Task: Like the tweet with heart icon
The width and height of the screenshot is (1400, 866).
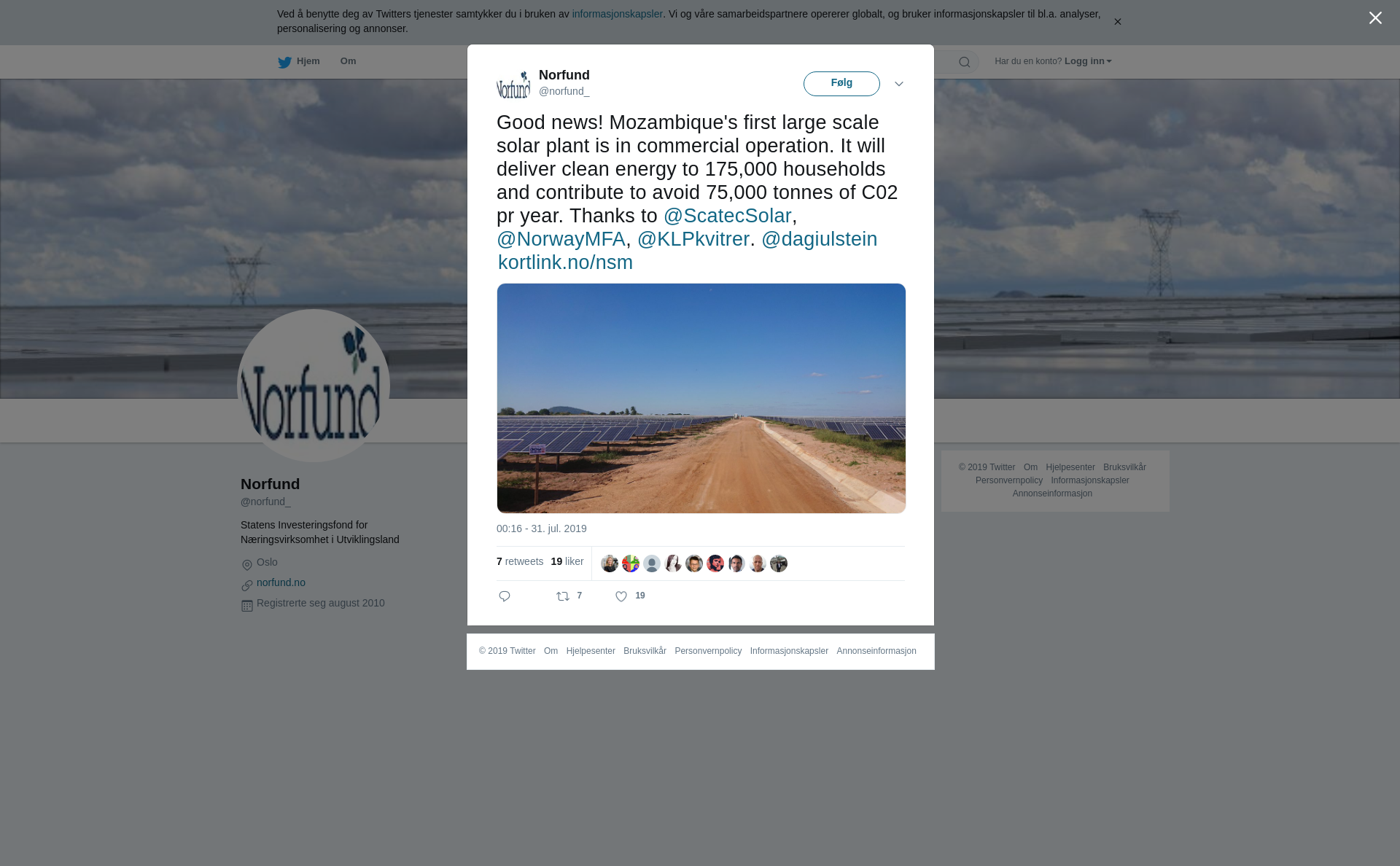Action: [x=621, y=596]
